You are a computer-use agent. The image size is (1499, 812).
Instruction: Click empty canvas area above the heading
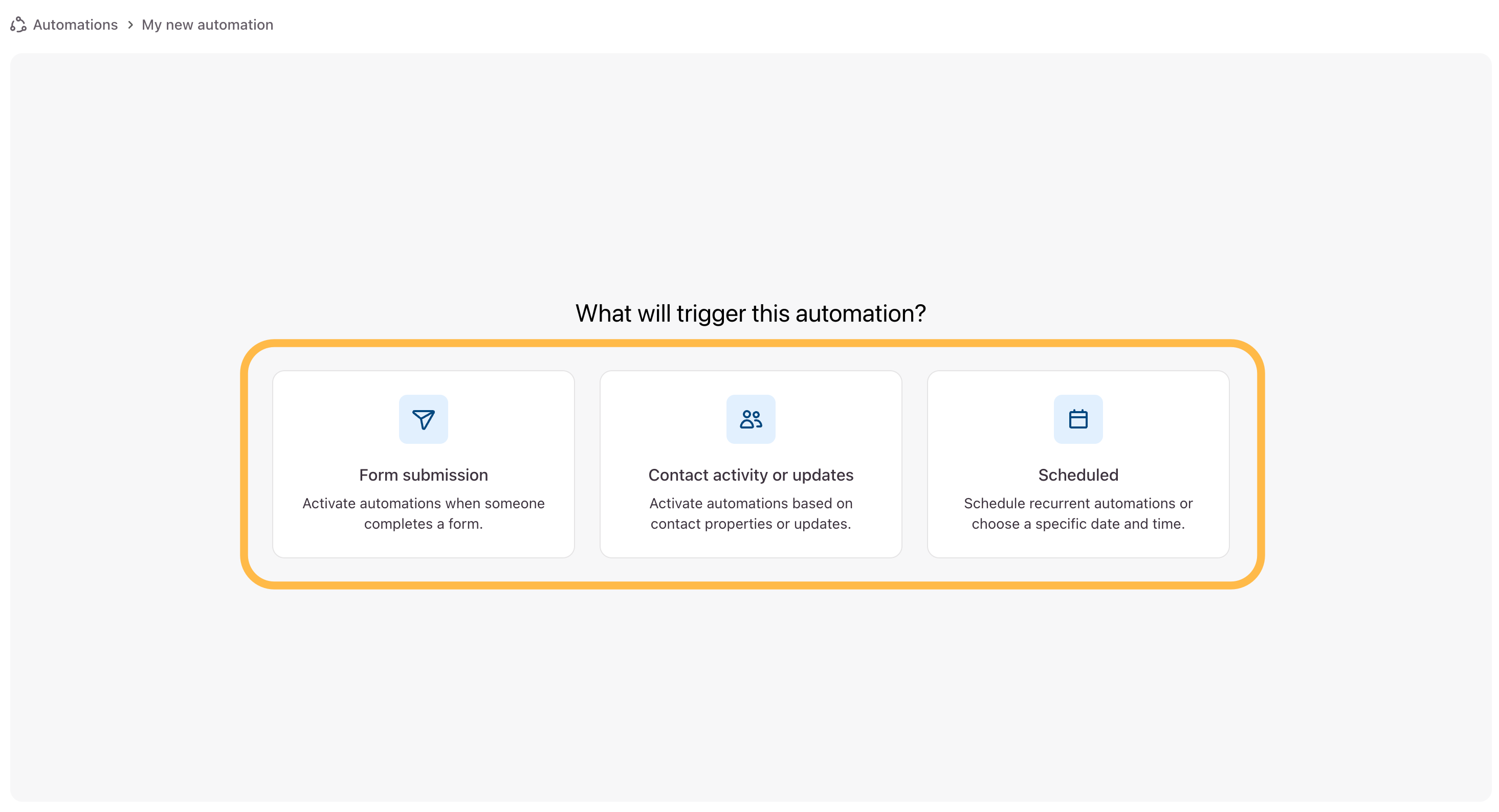click(x=750, y=174)
